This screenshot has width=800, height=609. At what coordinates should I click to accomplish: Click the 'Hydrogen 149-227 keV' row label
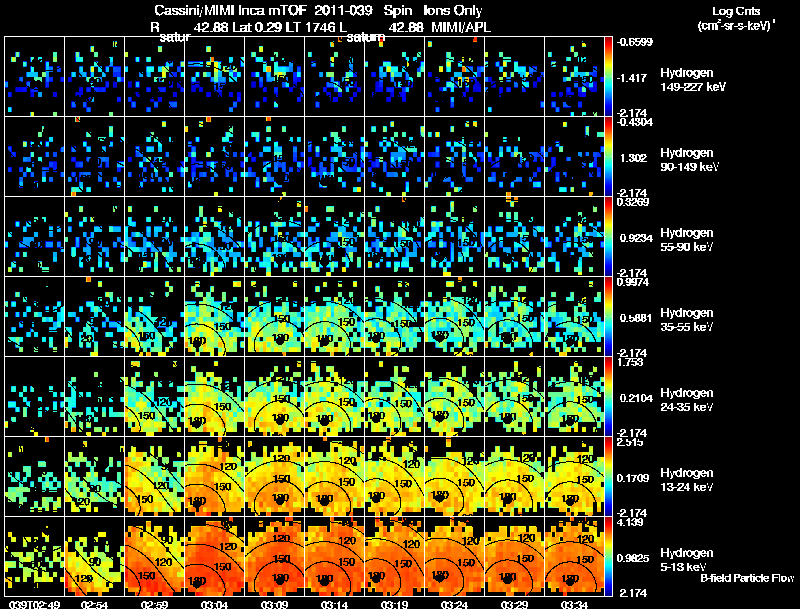693,80
